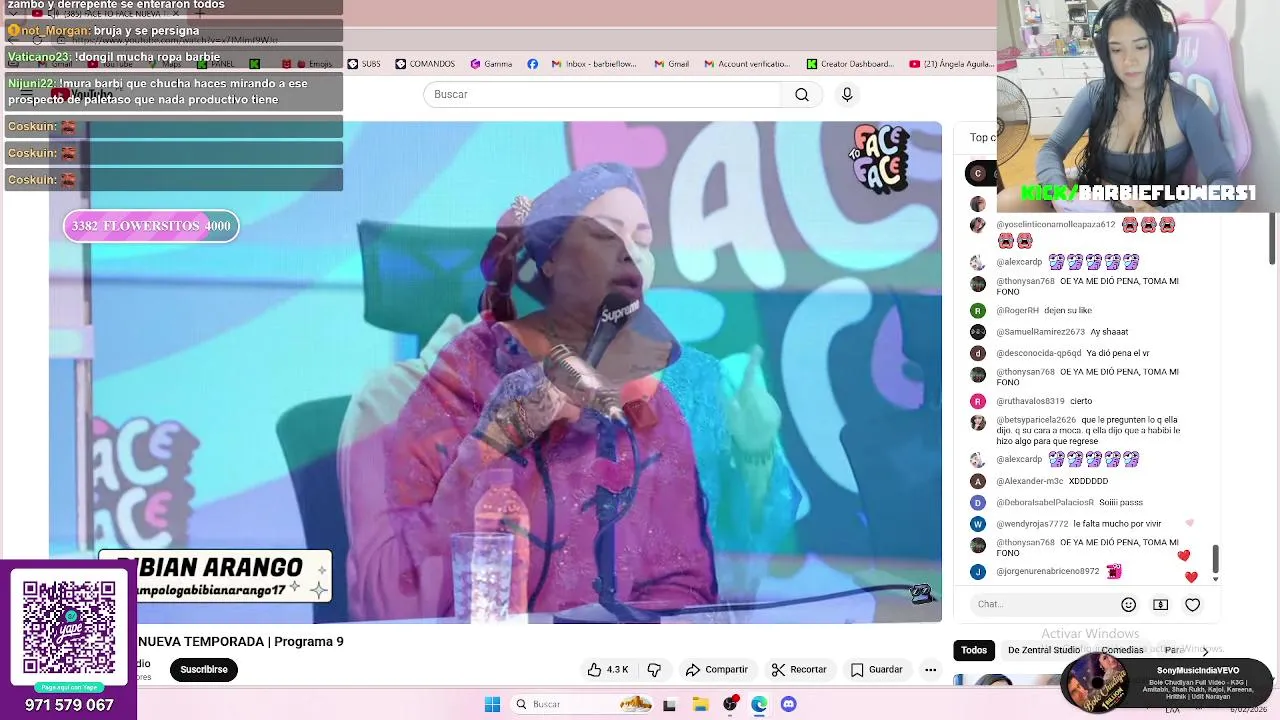Image resolution: width=1280 pixels, height=720 pixels.
Task: Open Discord from the taskbar
Action: click(x=788, y=704)
